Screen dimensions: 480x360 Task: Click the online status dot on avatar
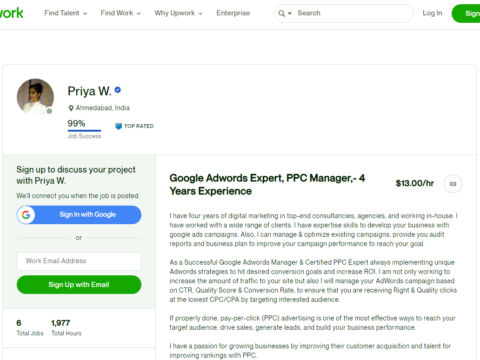coord(49,111)
